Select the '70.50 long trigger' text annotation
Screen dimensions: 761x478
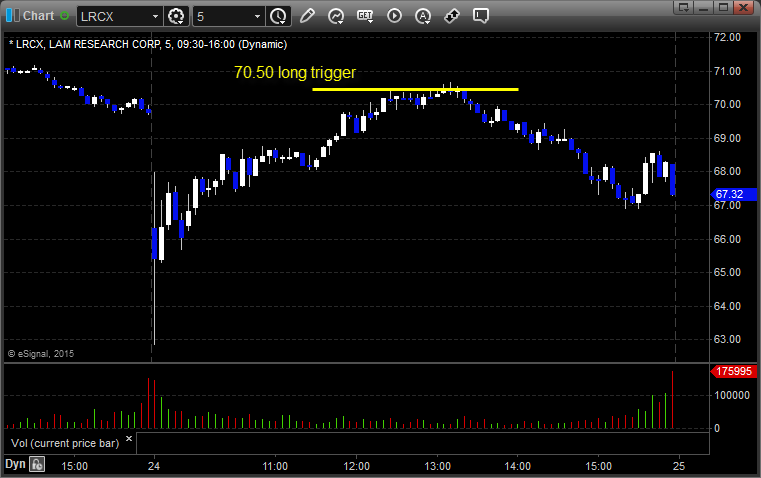coord(295,72)
